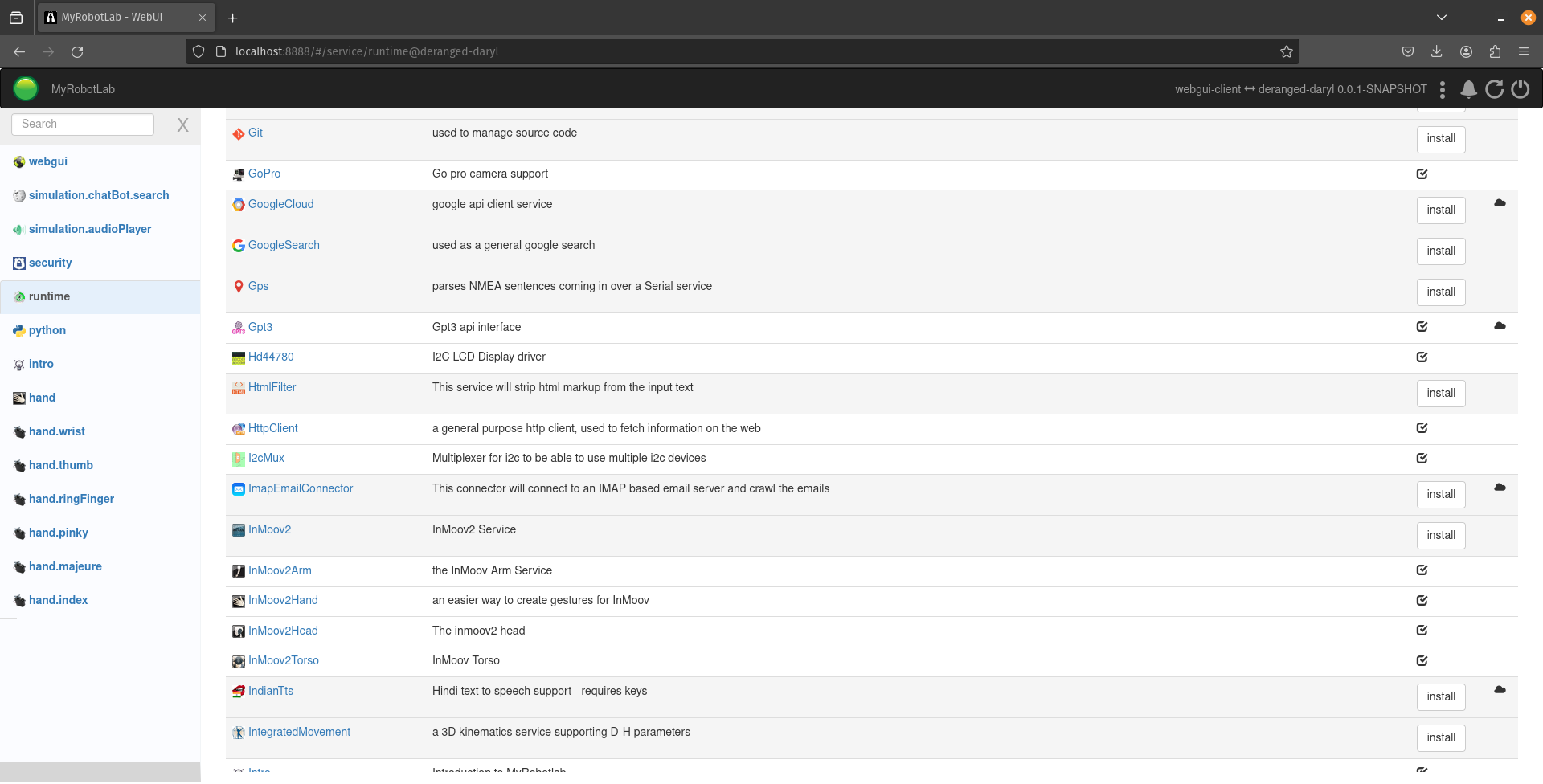Select simulation.audioPlayer in sidebar
The height and width of the screenshot is (784, 1543).
pos(90,229)
